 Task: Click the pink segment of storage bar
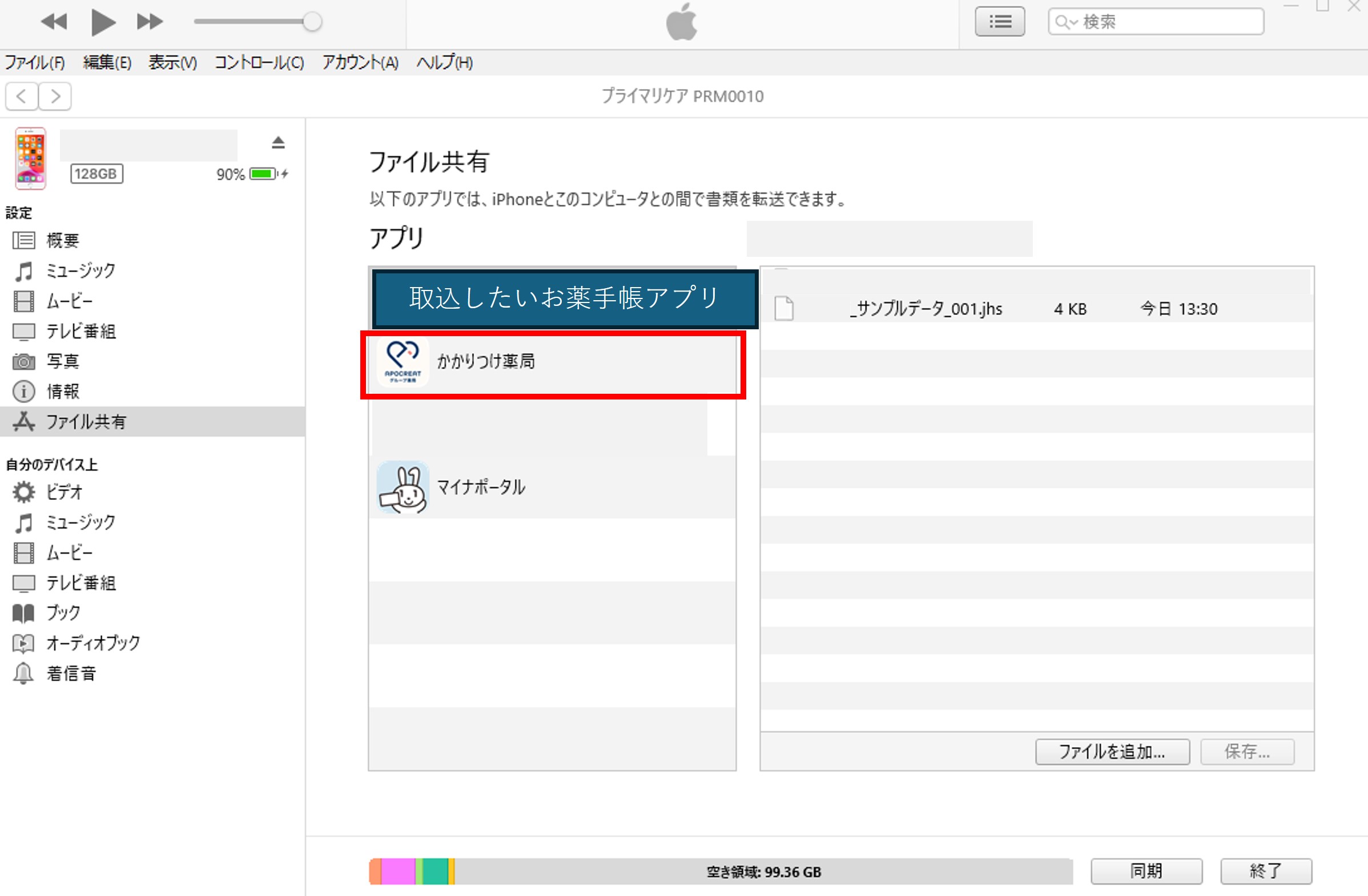[398, 871]
